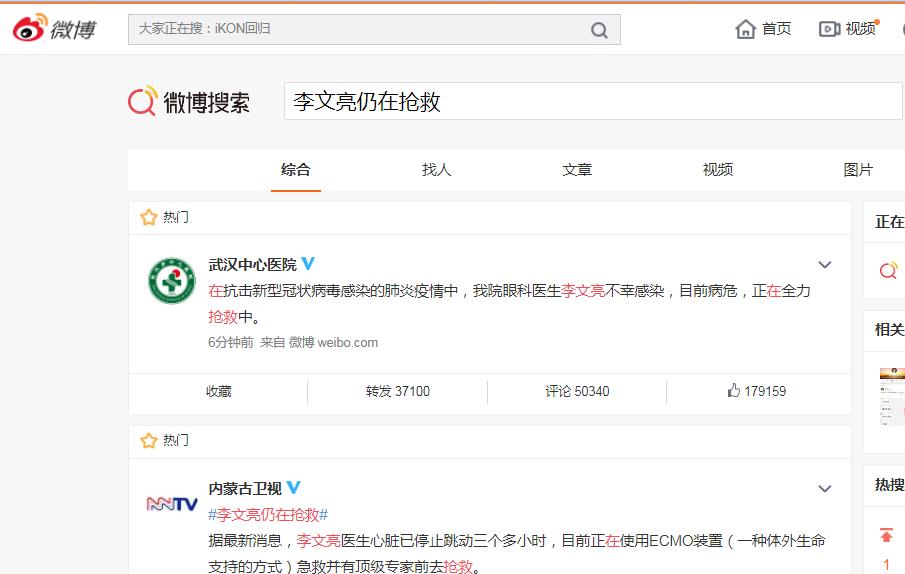This screenshot has height=574, width=905.
Task: Click the Weibo logo at top left
Action: coord(54,28)
